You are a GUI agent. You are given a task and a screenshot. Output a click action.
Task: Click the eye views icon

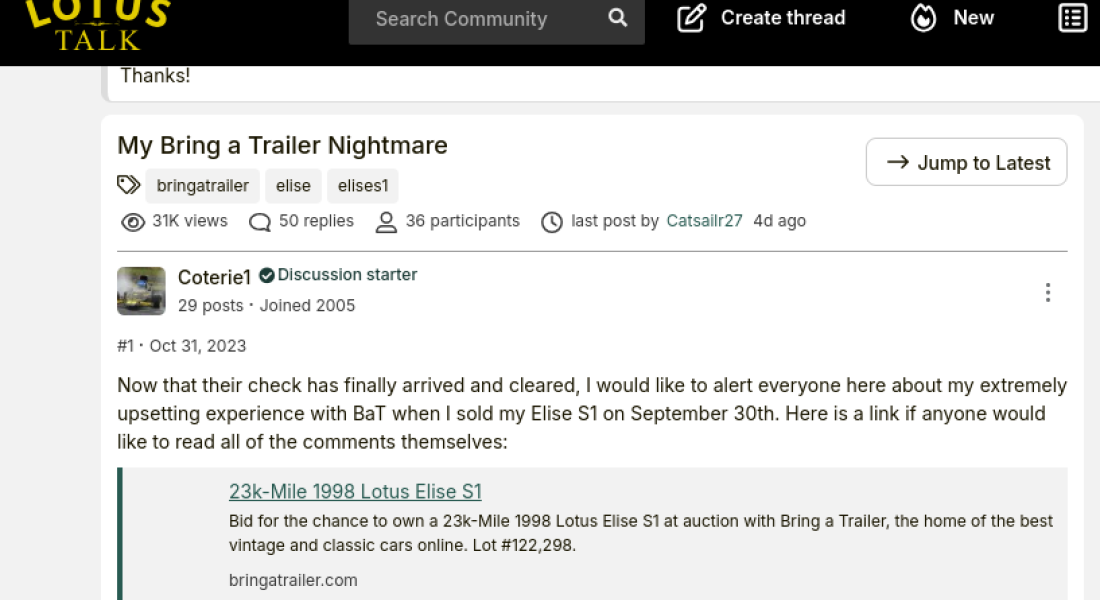point(133,222)
